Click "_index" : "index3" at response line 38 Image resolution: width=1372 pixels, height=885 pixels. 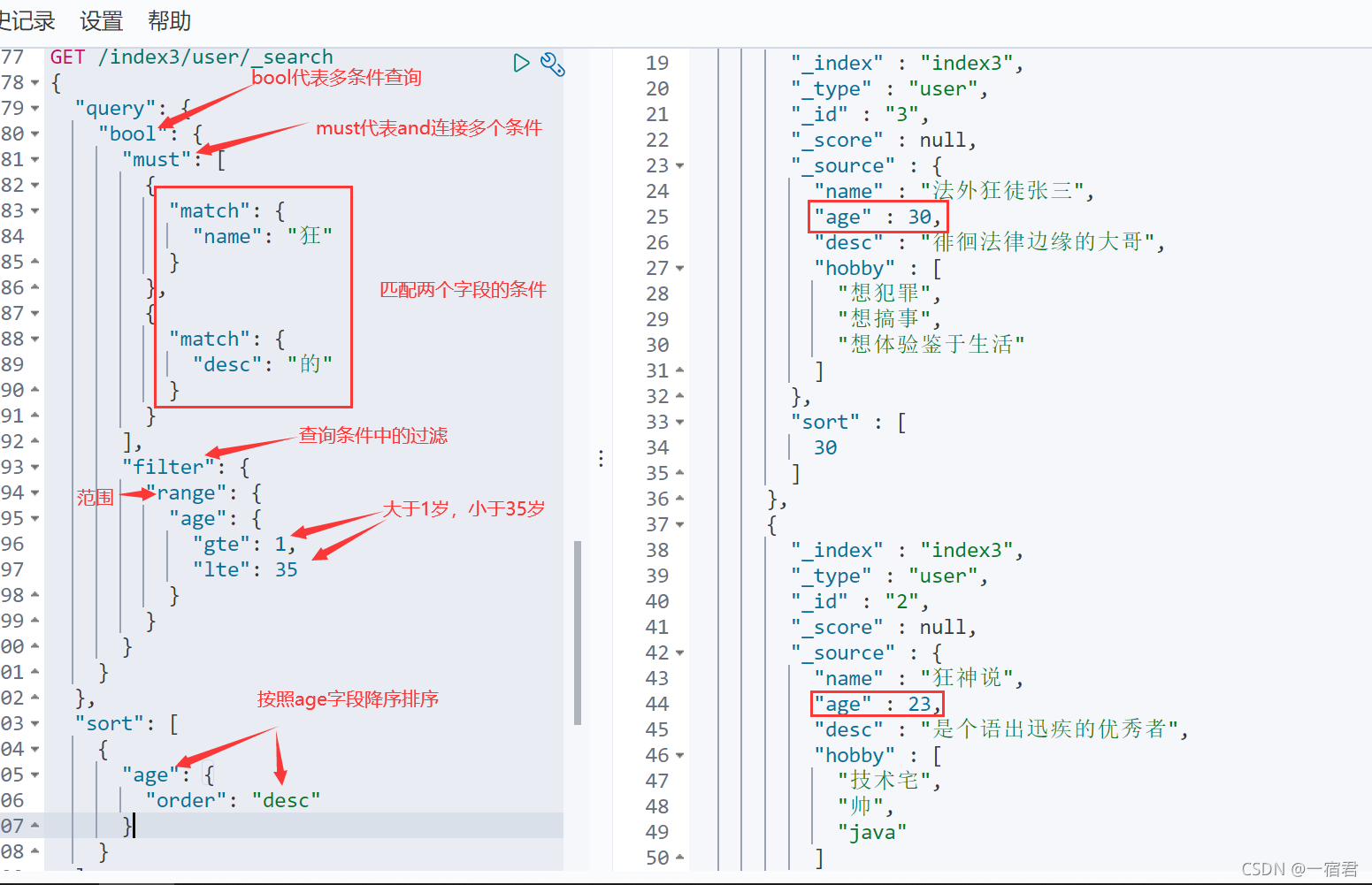coord(908,550)
